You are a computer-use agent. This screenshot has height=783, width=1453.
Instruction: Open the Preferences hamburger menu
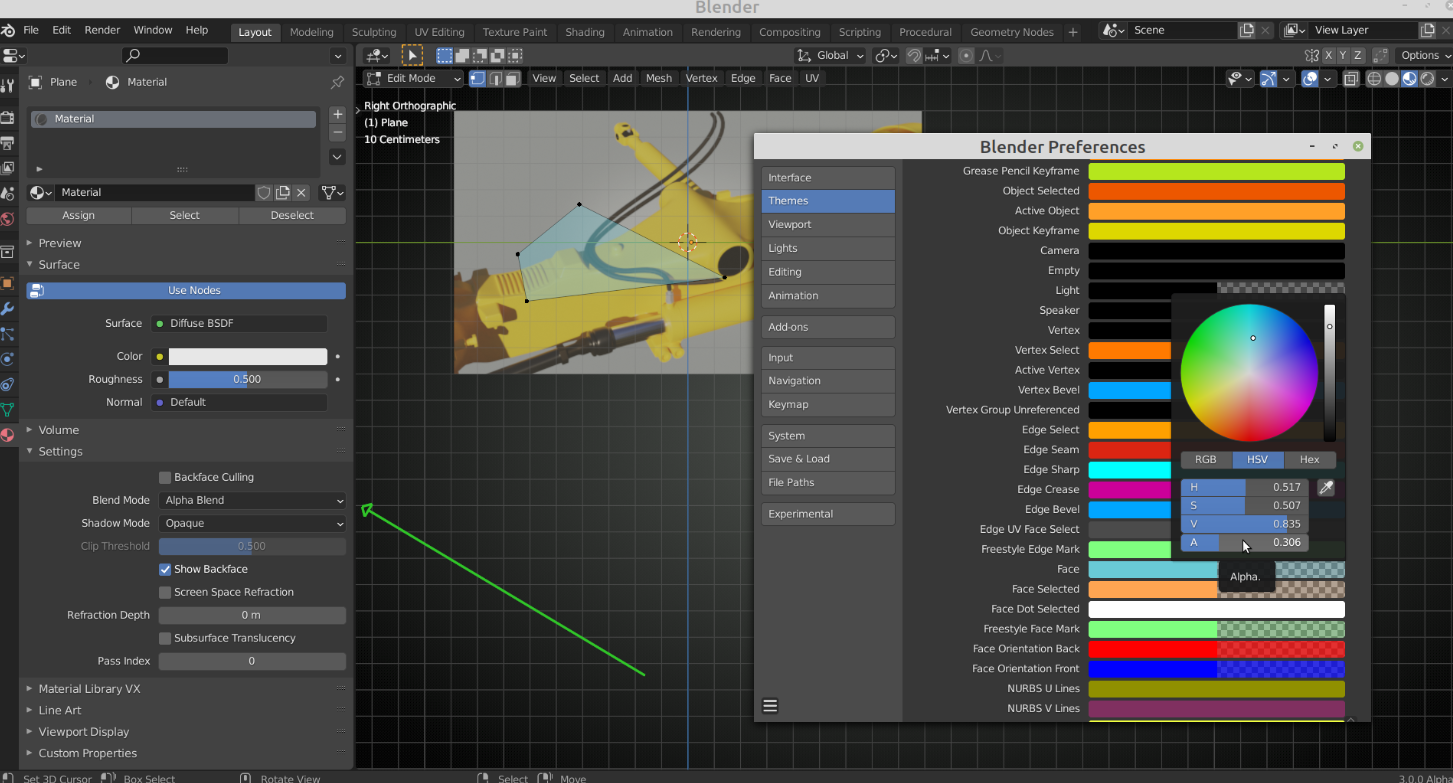[770, 706]
